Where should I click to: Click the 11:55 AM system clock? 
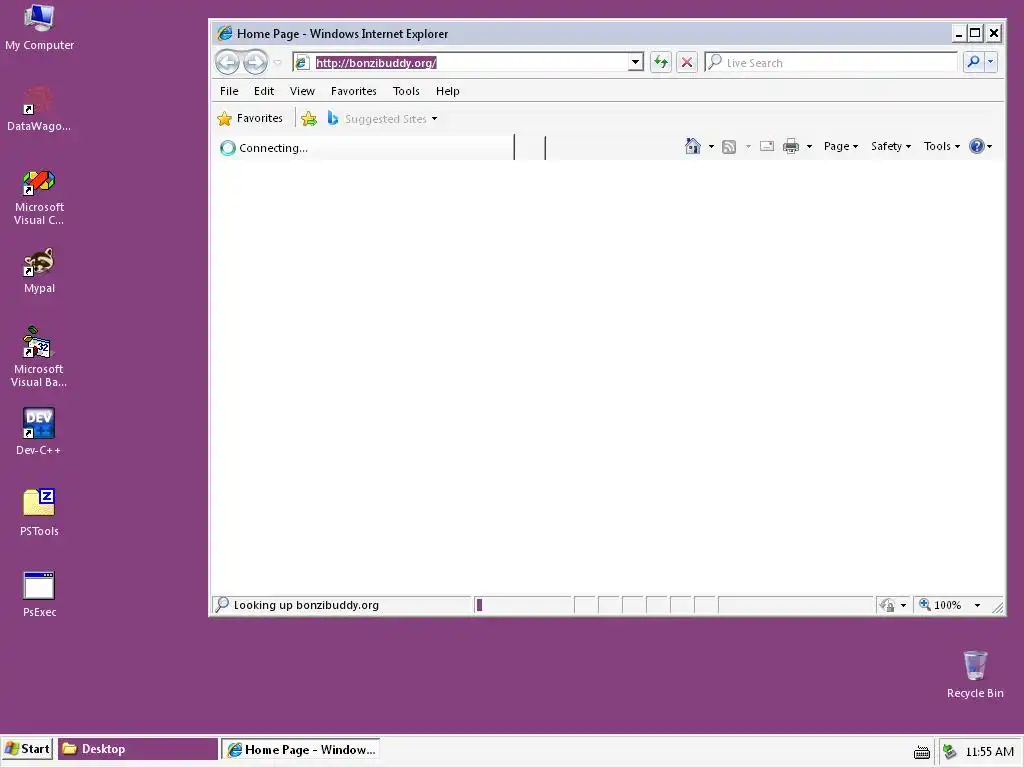989,752
